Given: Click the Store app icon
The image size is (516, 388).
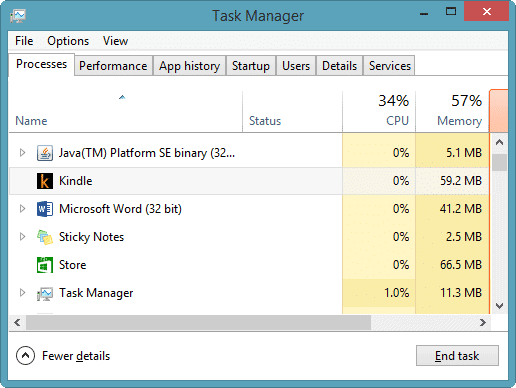Looking at the screenshot, I should point(45,265).
